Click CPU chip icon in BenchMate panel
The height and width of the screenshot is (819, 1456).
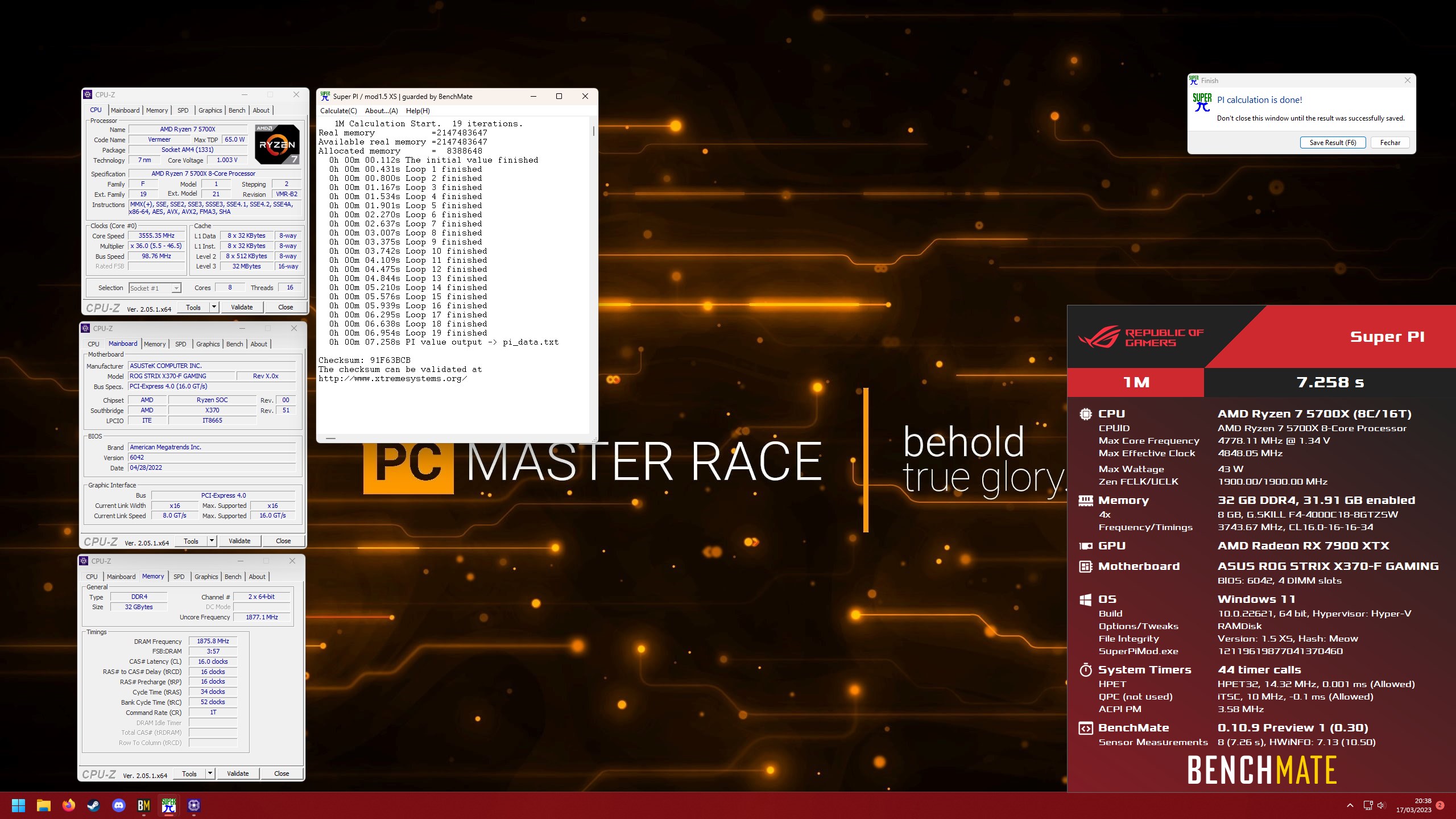pos(1085,414)
